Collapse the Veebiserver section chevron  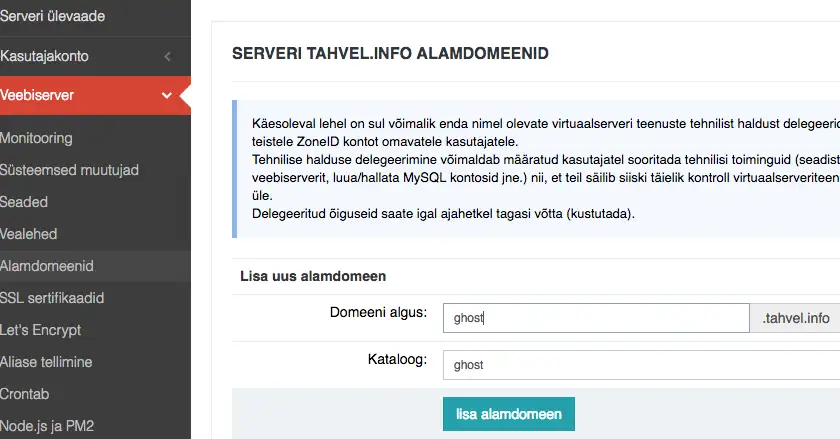click(167, 95)
